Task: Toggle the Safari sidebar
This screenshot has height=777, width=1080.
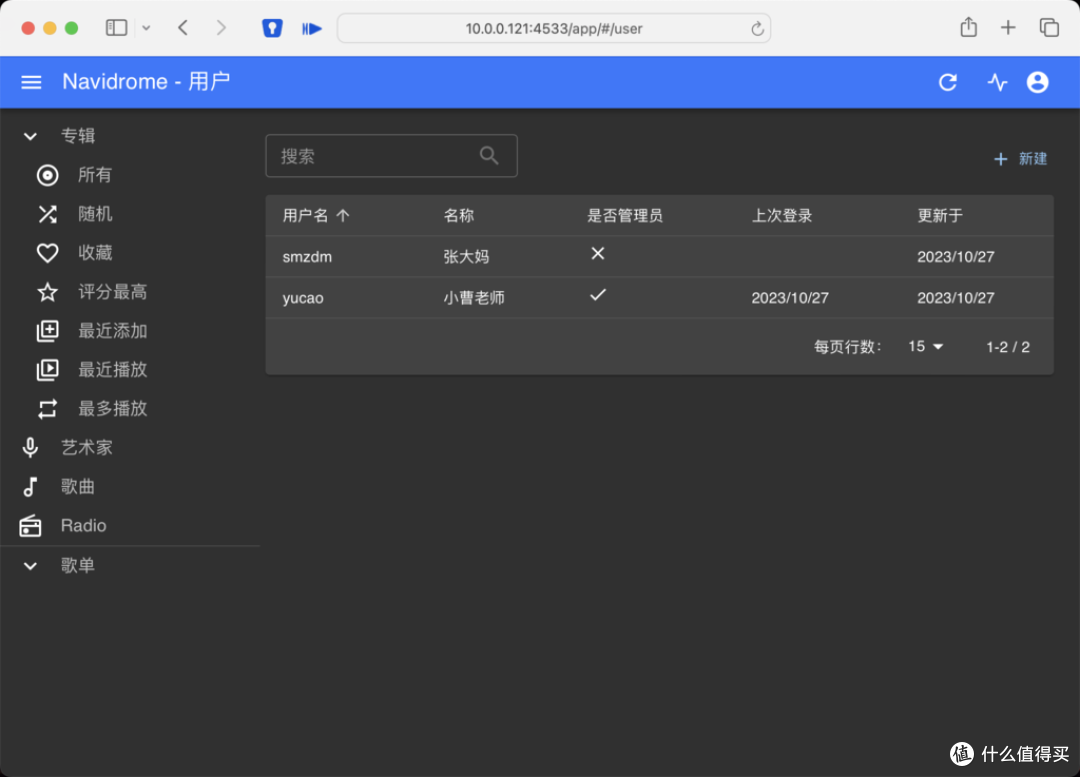Action: pyautogui.click(x=116, y=28)
